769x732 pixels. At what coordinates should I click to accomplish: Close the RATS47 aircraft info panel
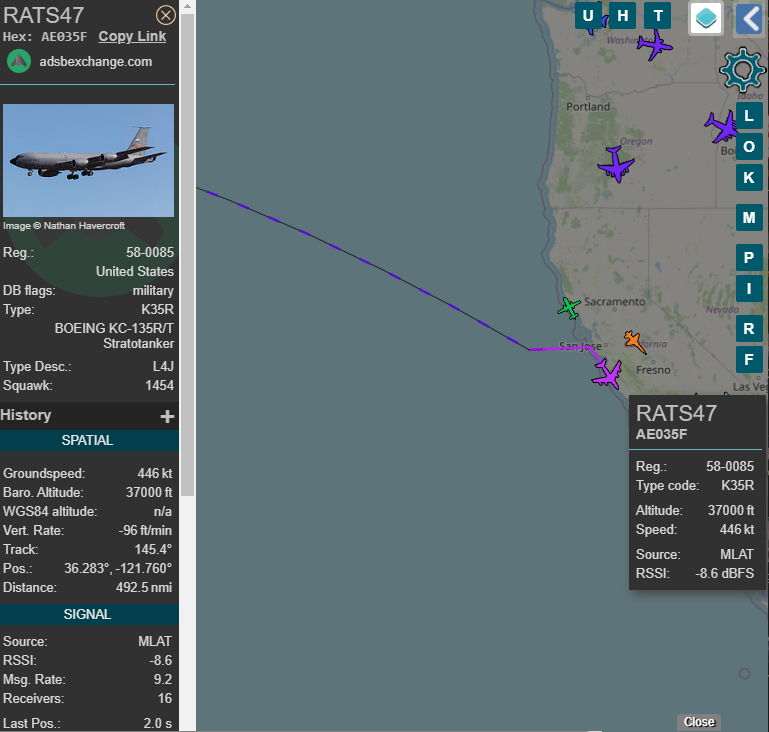(x=166, y=15)
